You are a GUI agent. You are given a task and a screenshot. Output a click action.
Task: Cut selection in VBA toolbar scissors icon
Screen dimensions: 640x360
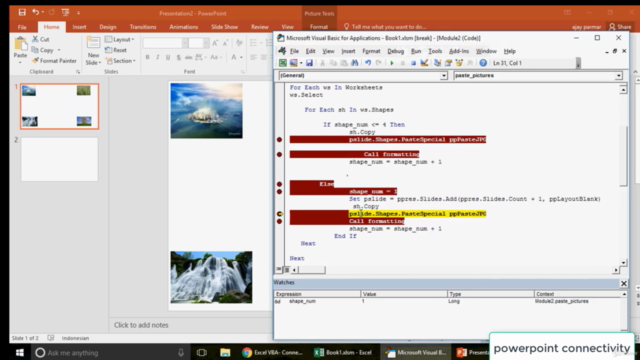coord(322,63)
